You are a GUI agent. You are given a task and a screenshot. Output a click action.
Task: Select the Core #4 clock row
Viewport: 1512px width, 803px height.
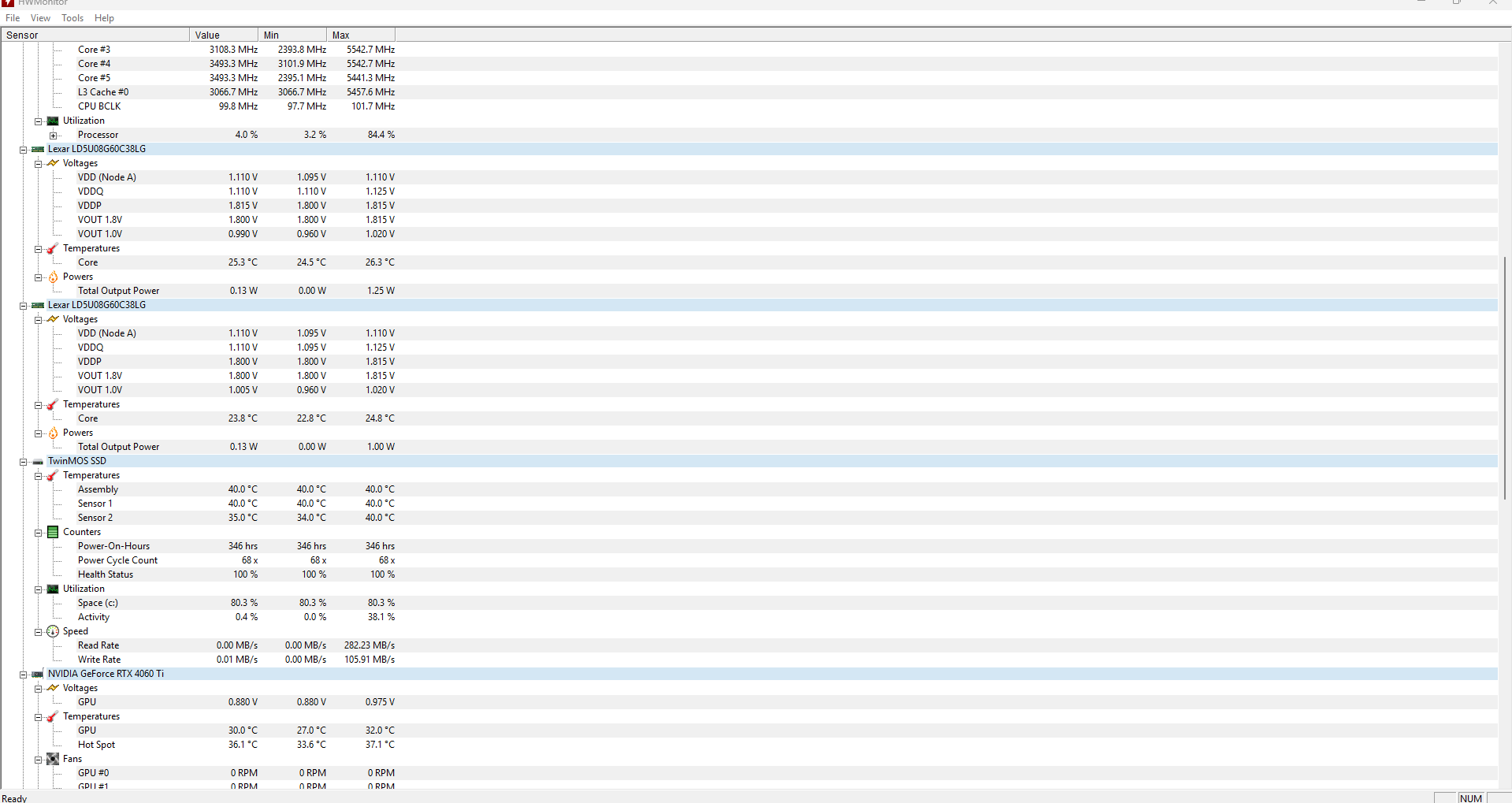click(749, 64)
